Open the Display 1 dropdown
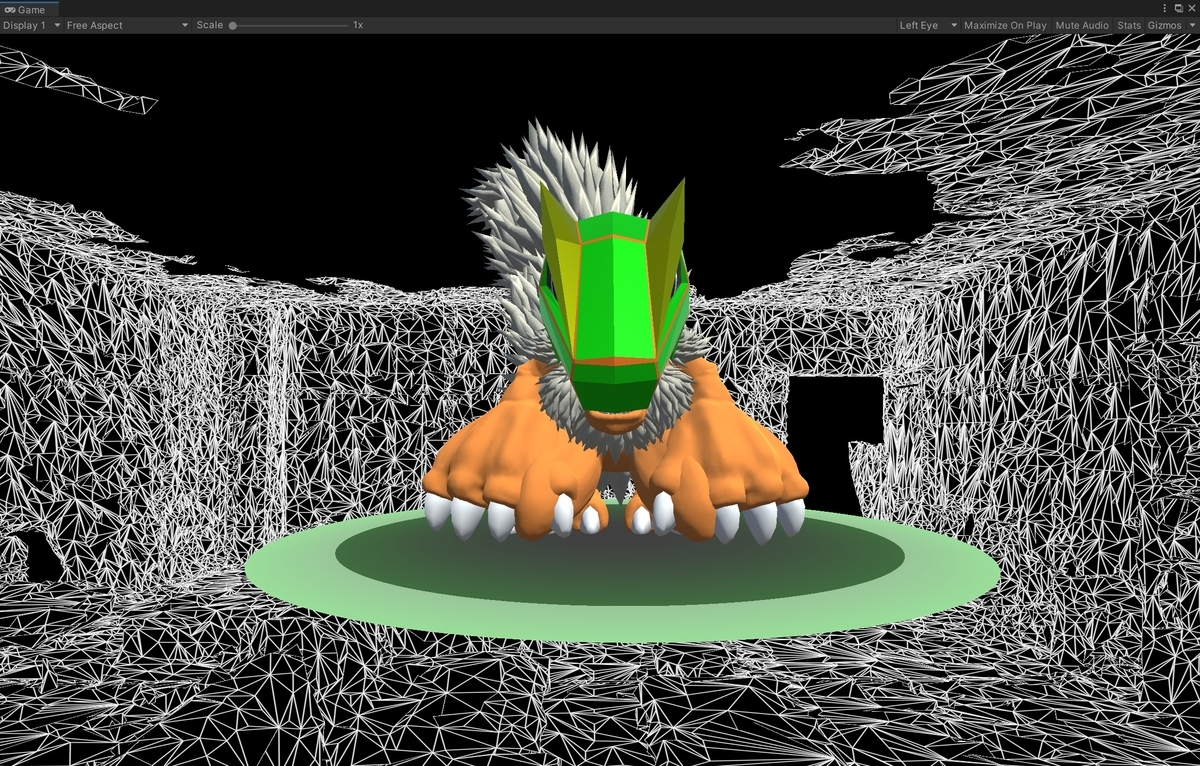The height and width of the screenshot is (766, 1200). (31, 25)
